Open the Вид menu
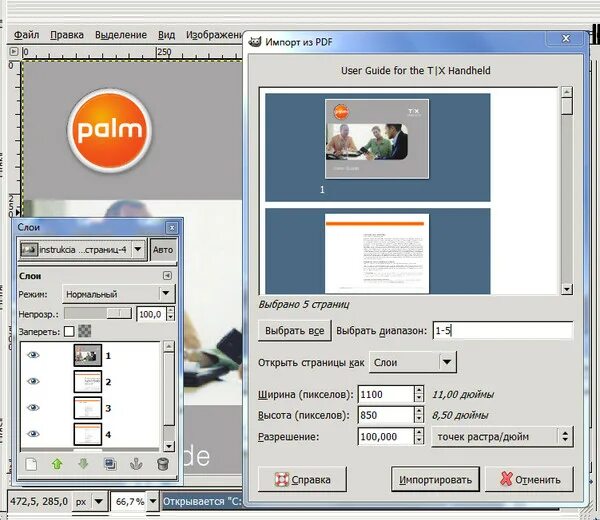The height and width of the screenshot is (520, 600). click(166, 35)
